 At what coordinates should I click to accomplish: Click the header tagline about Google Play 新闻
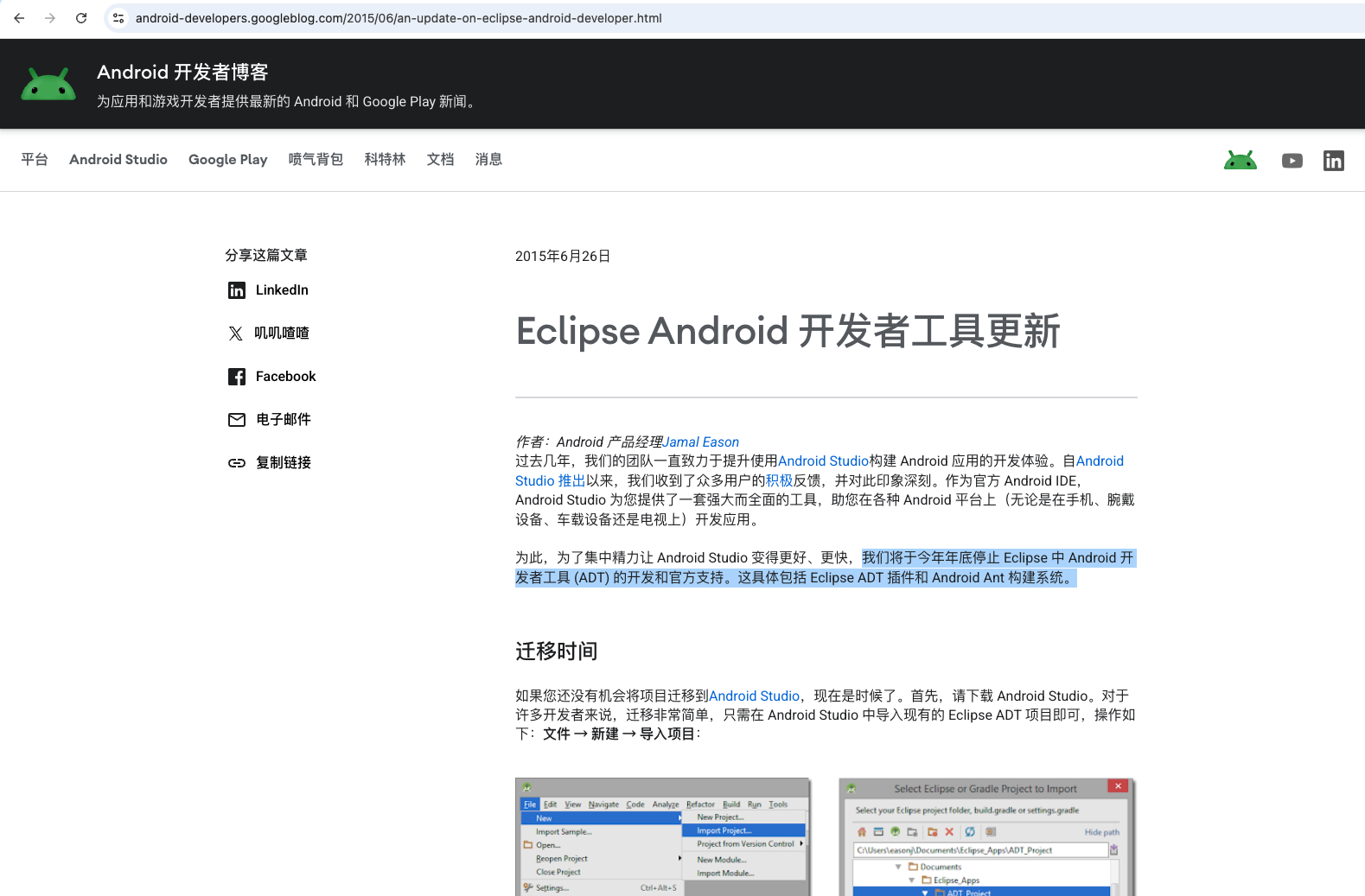[x=288, y=102]
